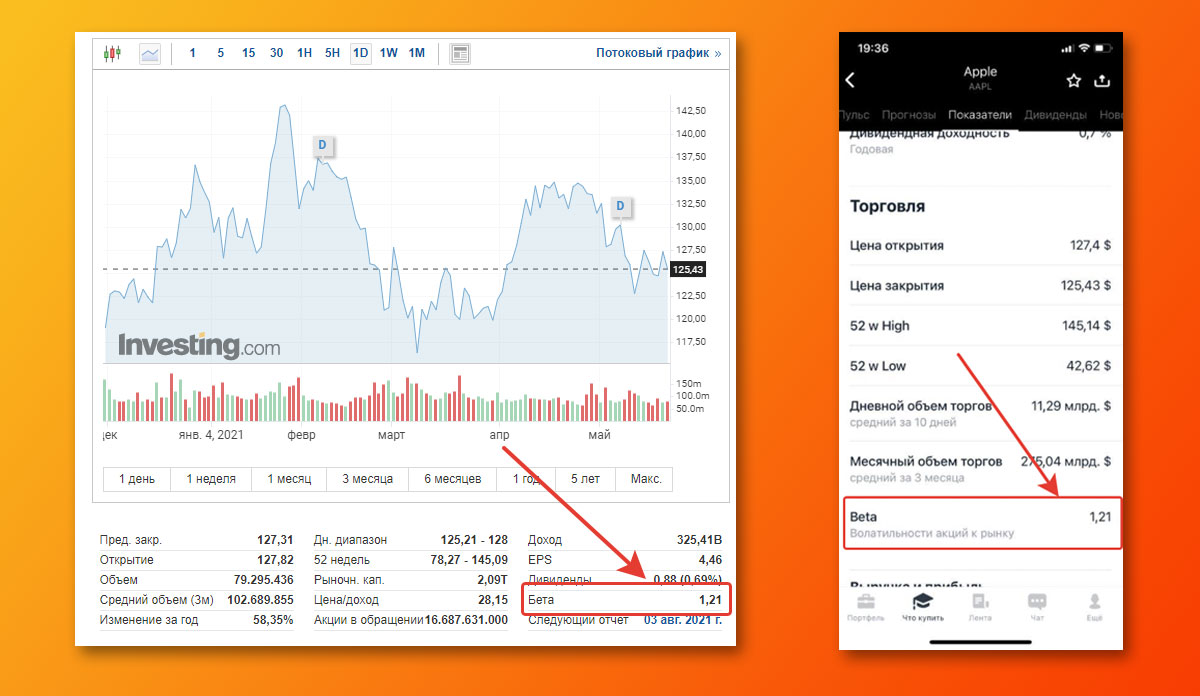Switch to the Прогнозы tab
Viewport: 1200px width, 696px height.
(909, 115)
